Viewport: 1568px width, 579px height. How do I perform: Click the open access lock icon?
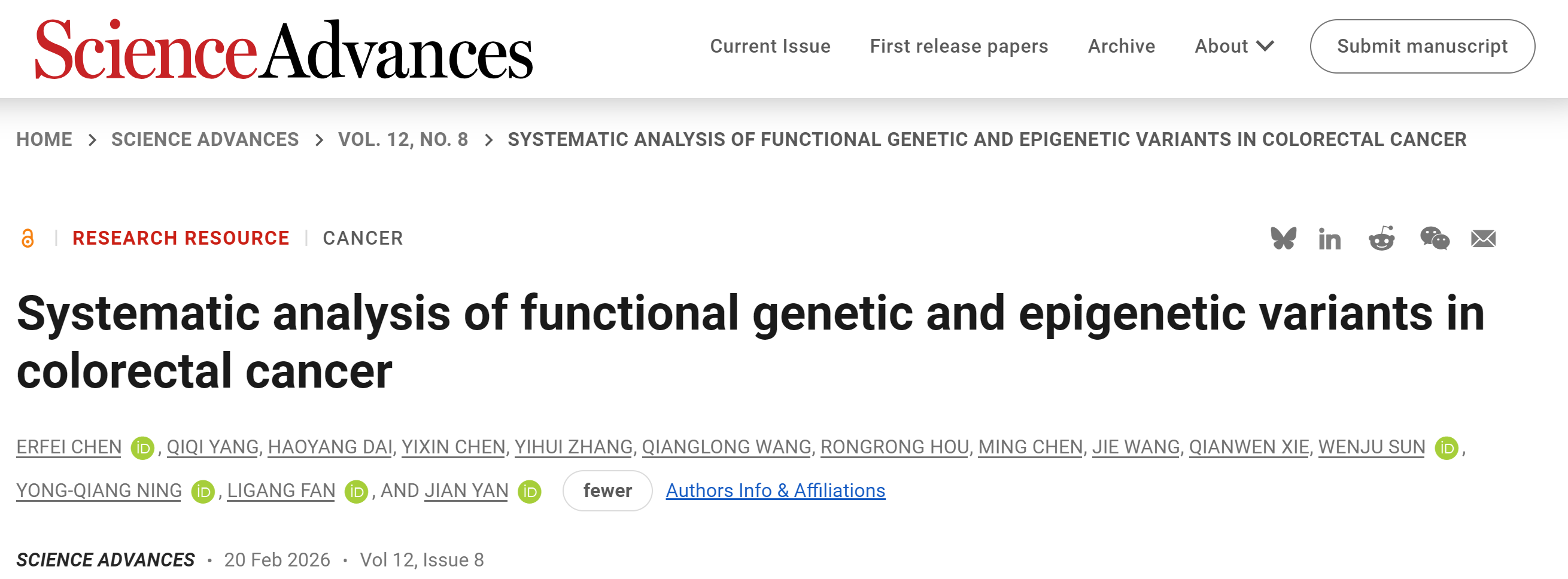(28, 238)
